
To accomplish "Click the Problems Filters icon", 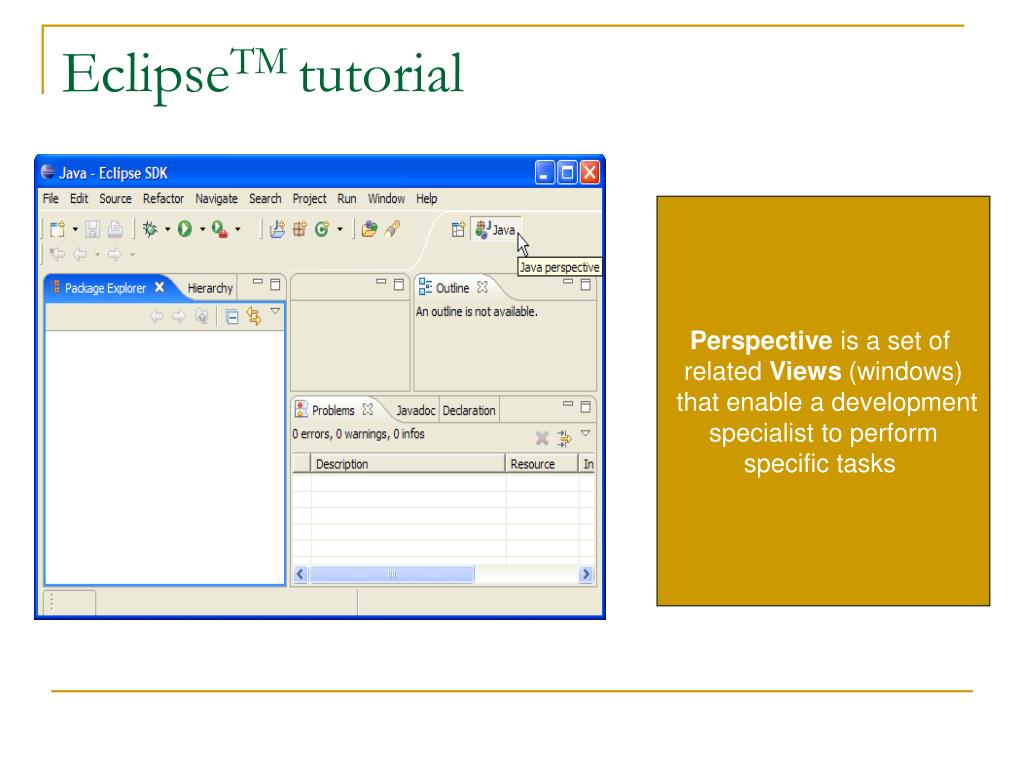I will [564, 438].
